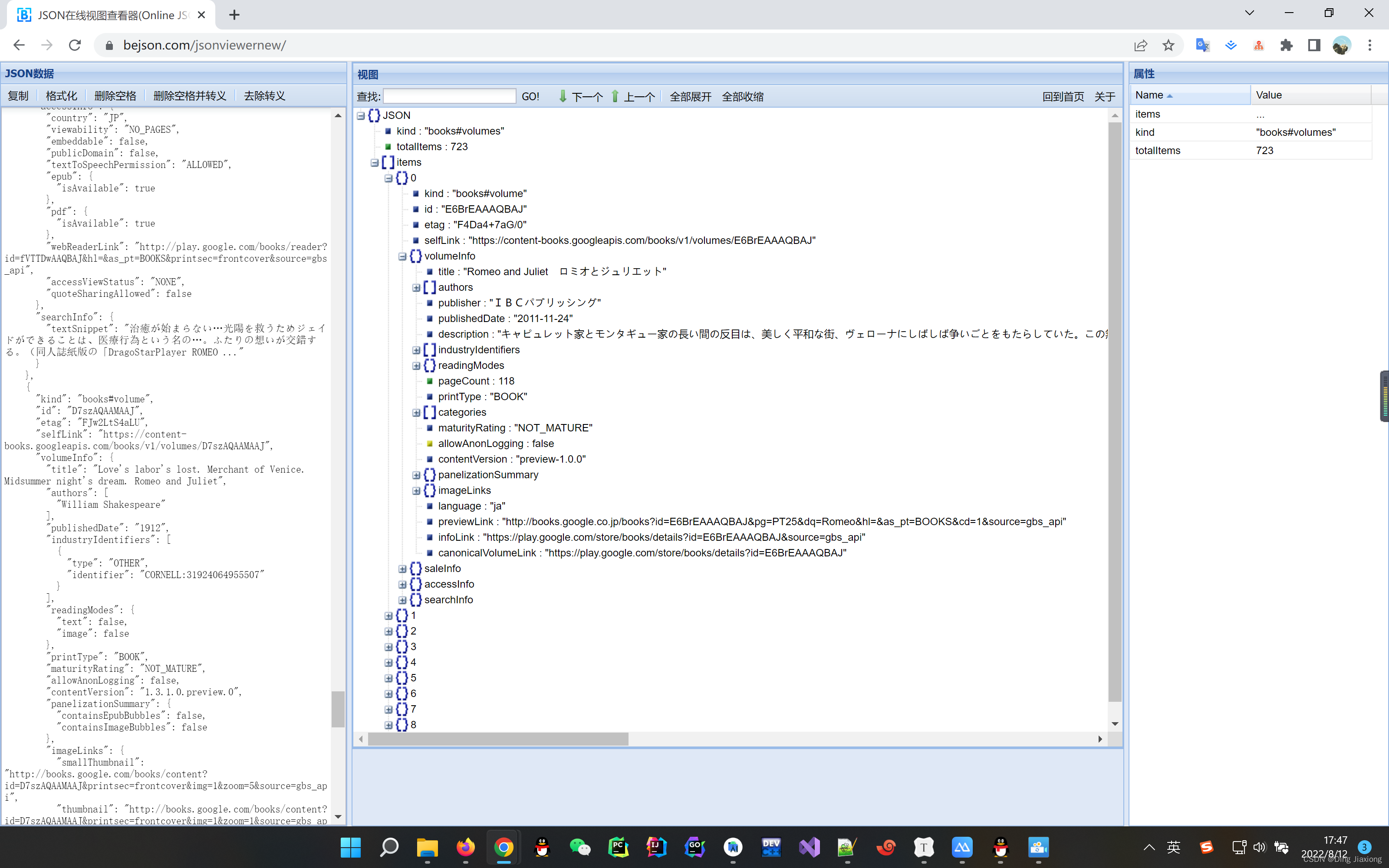Image resolution: width=1389 pixels, height=868 pixels.
Task: Expand item 1 in the items array
Action: [x=388, y=616]
